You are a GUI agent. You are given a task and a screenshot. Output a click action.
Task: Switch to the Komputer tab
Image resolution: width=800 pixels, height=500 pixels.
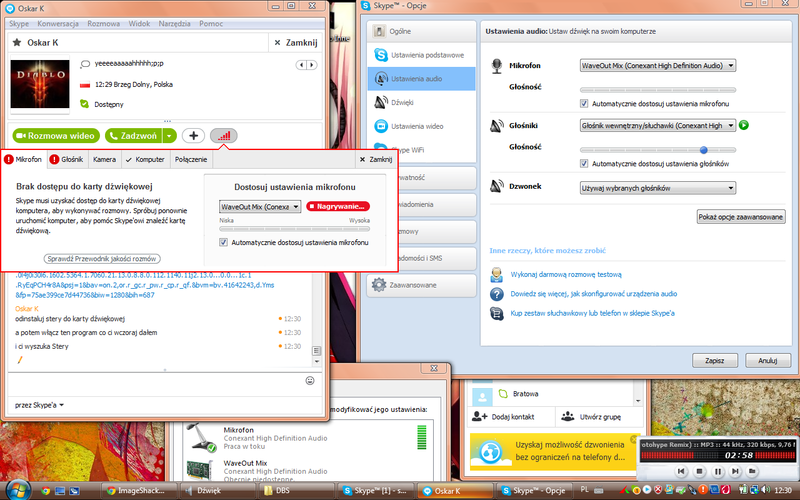click(x=145, y=160)
